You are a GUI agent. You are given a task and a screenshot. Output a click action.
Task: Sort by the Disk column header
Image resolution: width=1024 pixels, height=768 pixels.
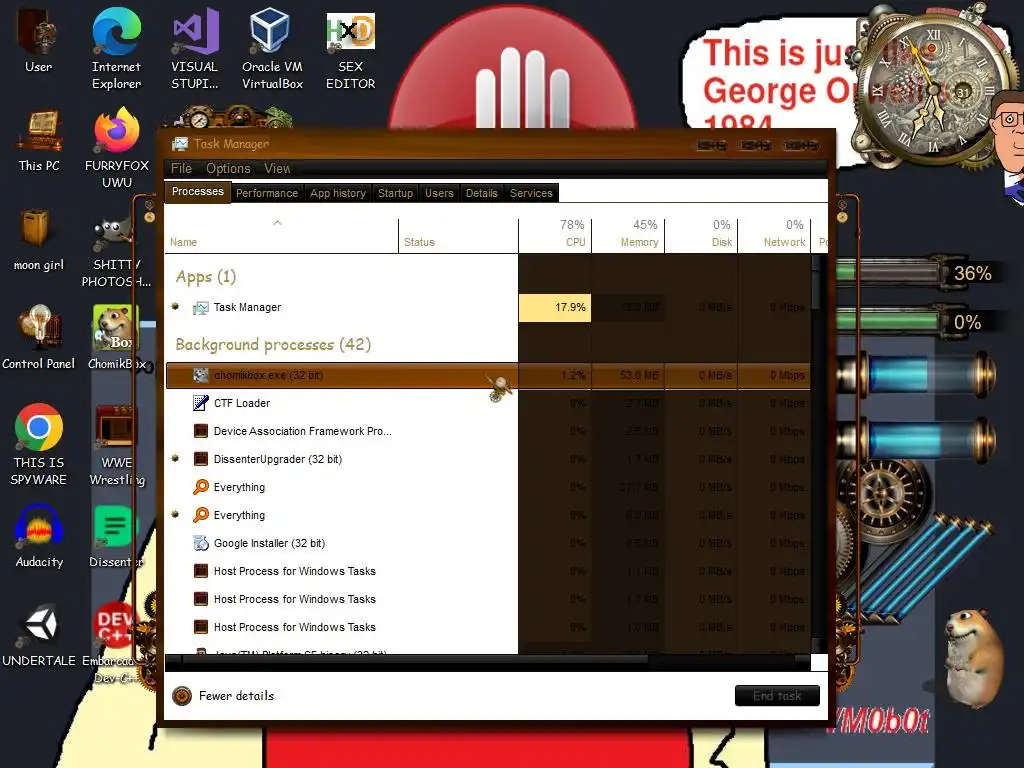[701, 234]
